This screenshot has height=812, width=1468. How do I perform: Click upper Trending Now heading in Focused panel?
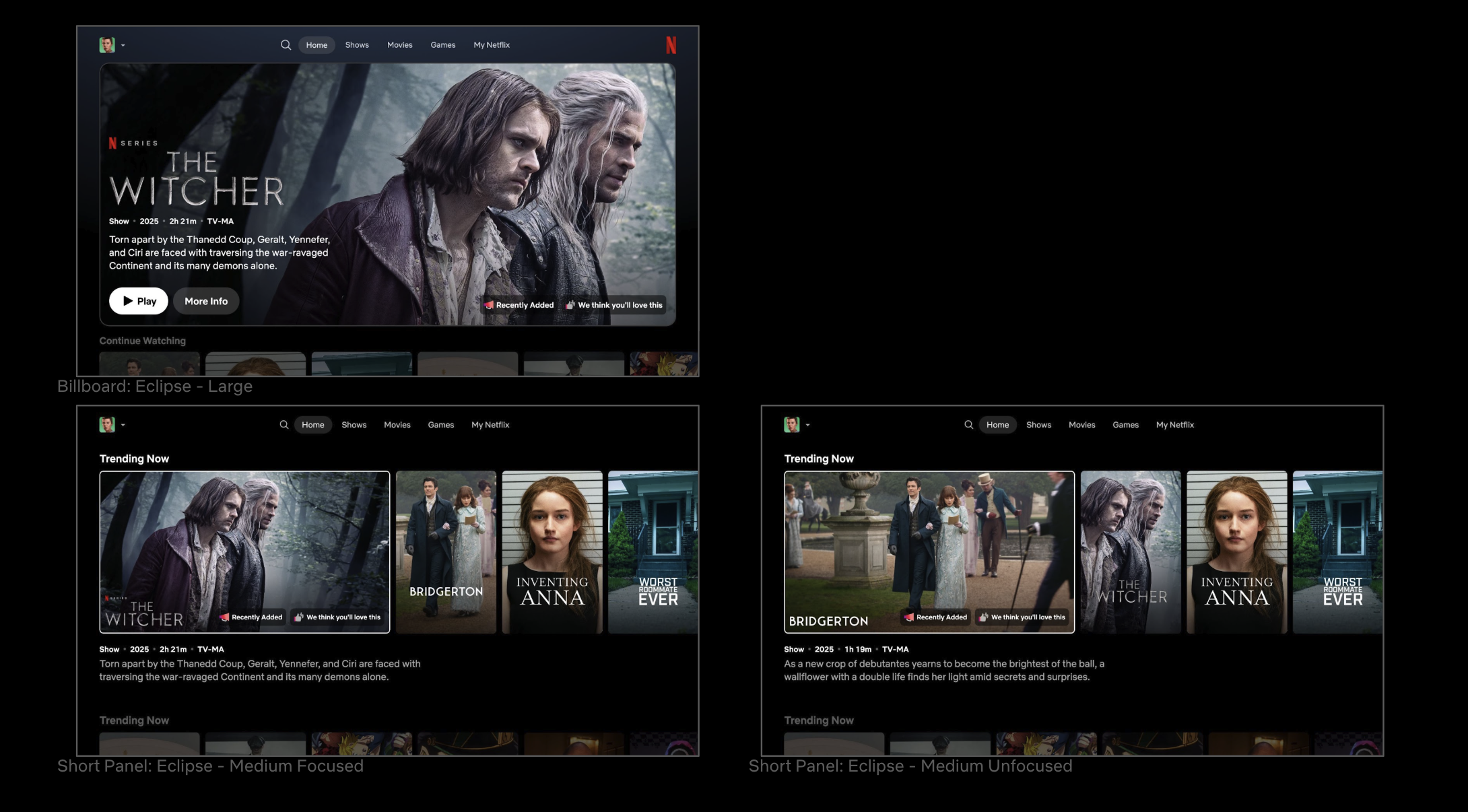[134, 459]
